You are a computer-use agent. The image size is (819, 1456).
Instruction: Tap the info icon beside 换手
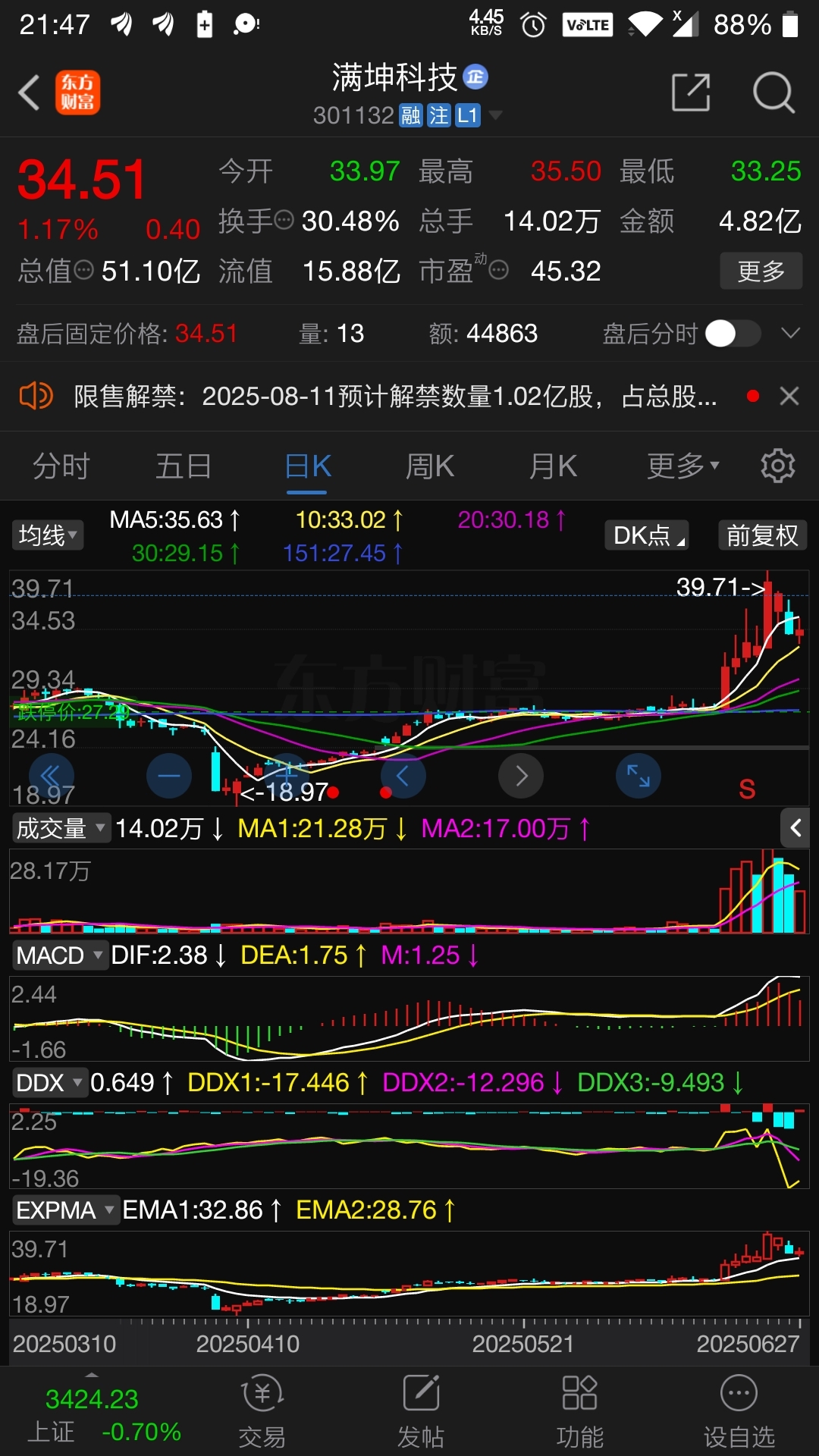[x=284, y=221]
